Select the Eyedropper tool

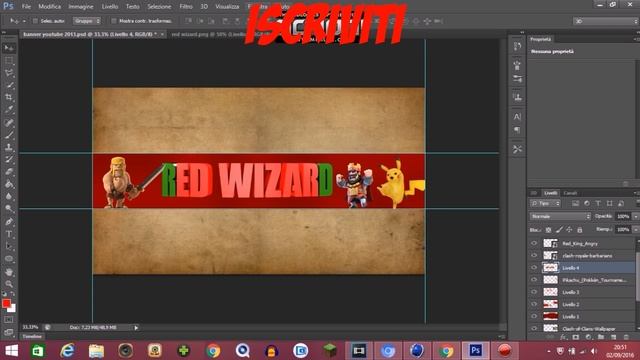[x=9, y=110]
